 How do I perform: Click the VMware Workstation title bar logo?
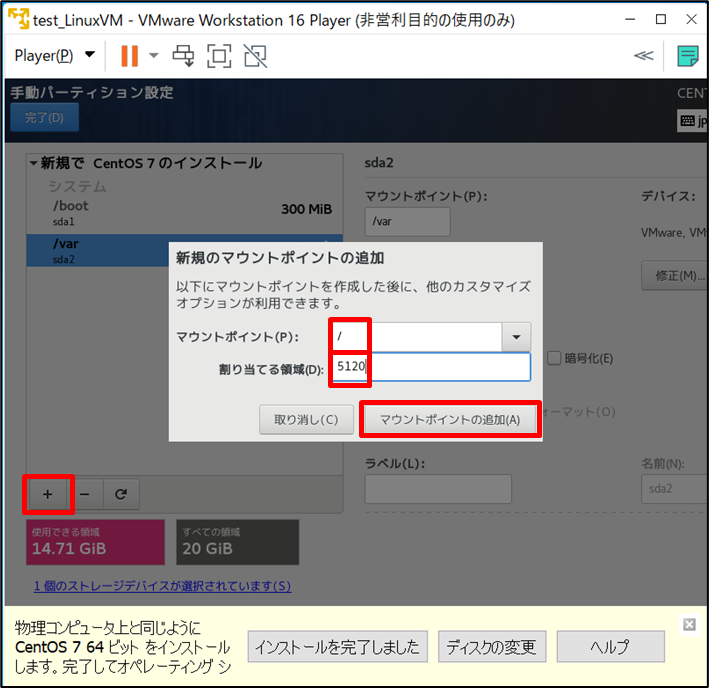(x=19, y=19)
